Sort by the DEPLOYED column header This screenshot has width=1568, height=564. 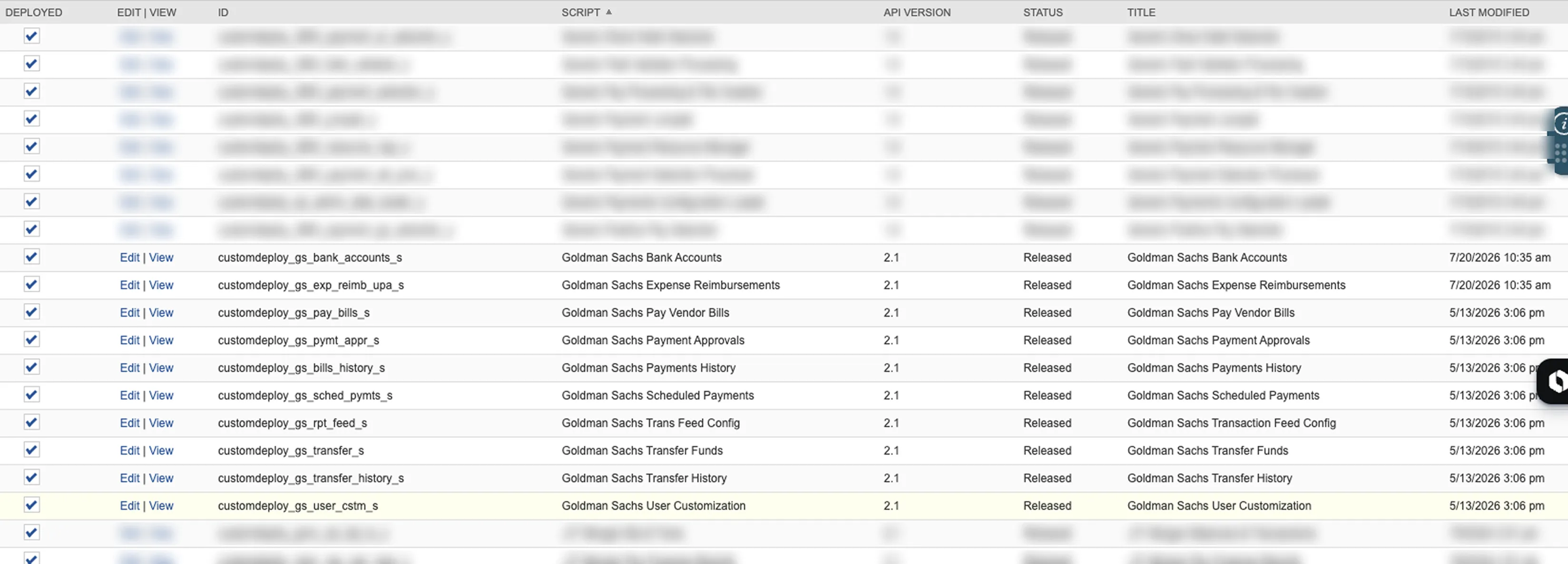[33, 12]
